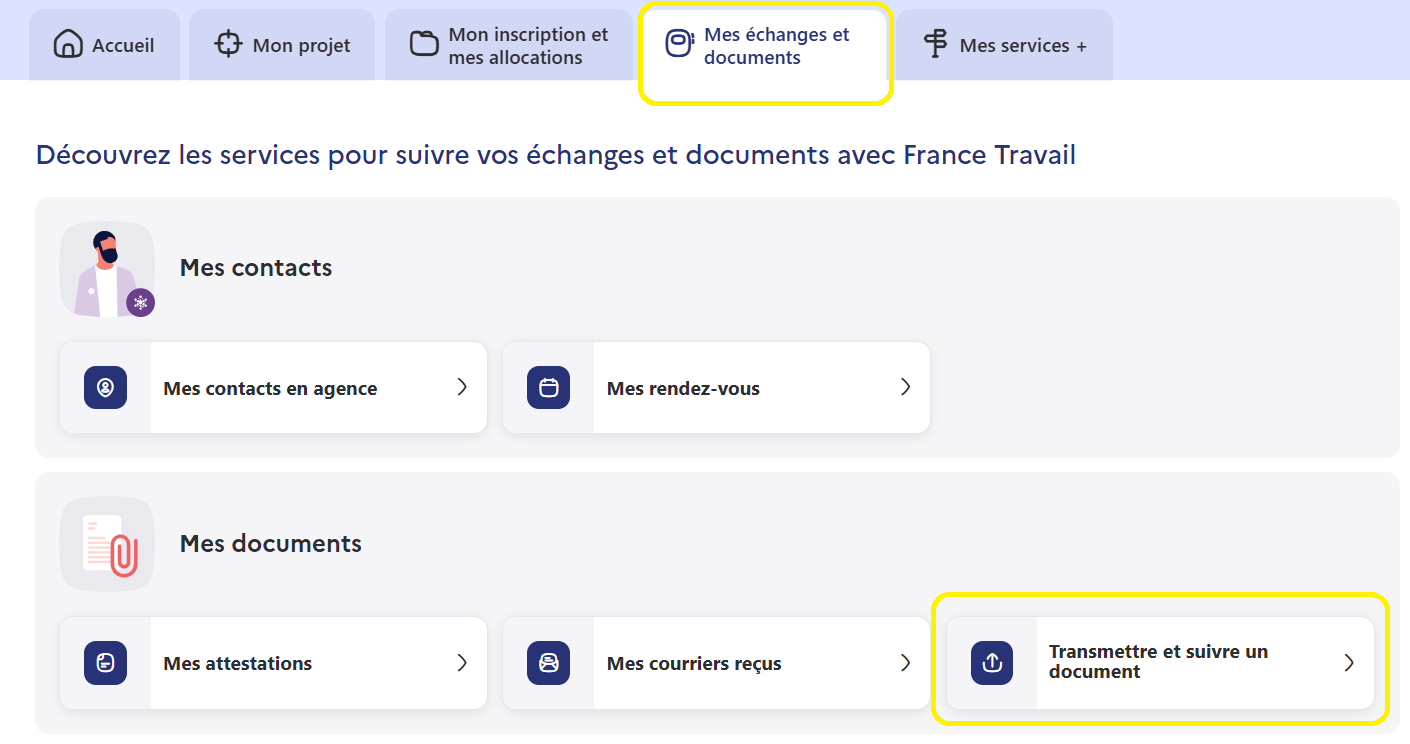Click the calendar icon for Mes rendez-vous

click(x=548, y=388)
